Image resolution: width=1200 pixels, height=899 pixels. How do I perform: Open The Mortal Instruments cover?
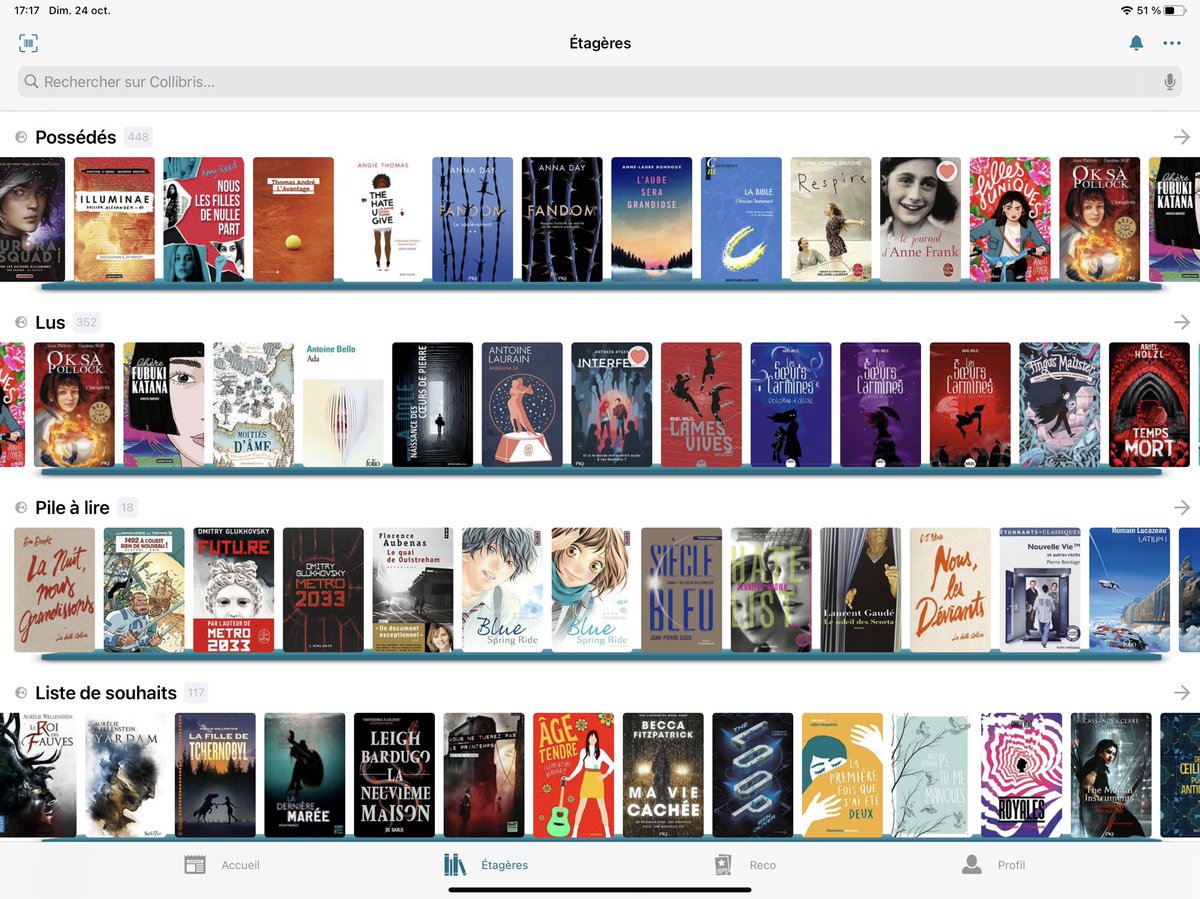1111,775
